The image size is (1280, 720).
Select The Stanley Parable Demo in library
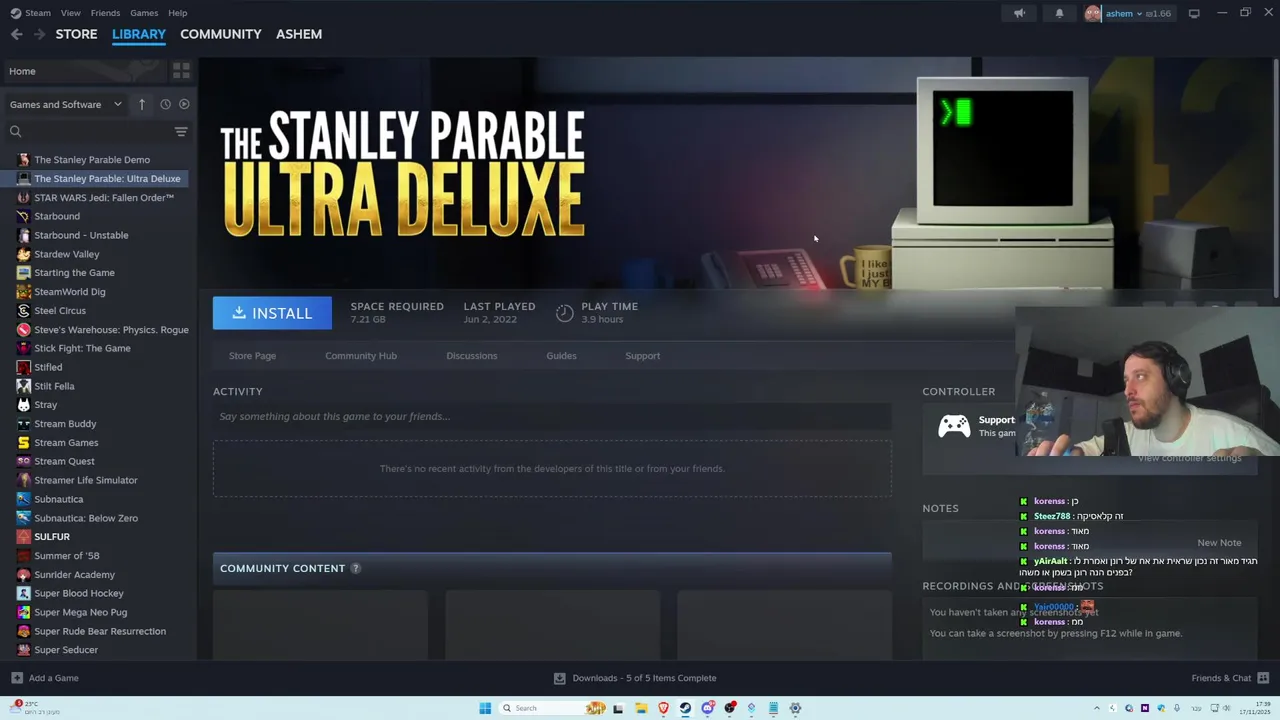coord(92,160)
